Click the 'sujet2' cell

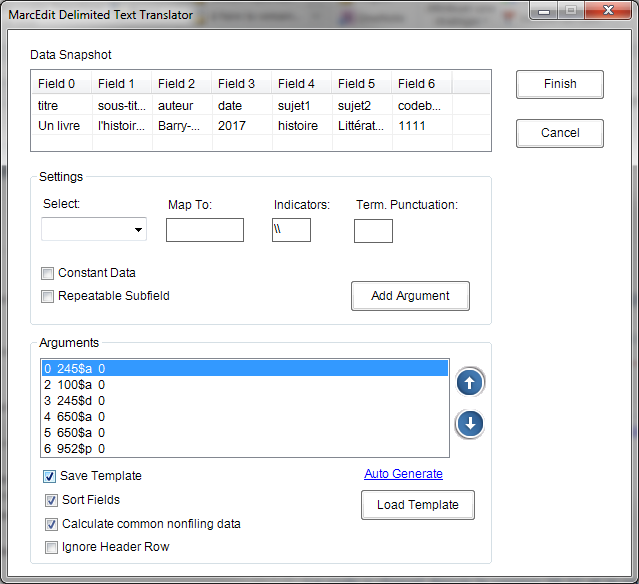(x=361, y=106)
